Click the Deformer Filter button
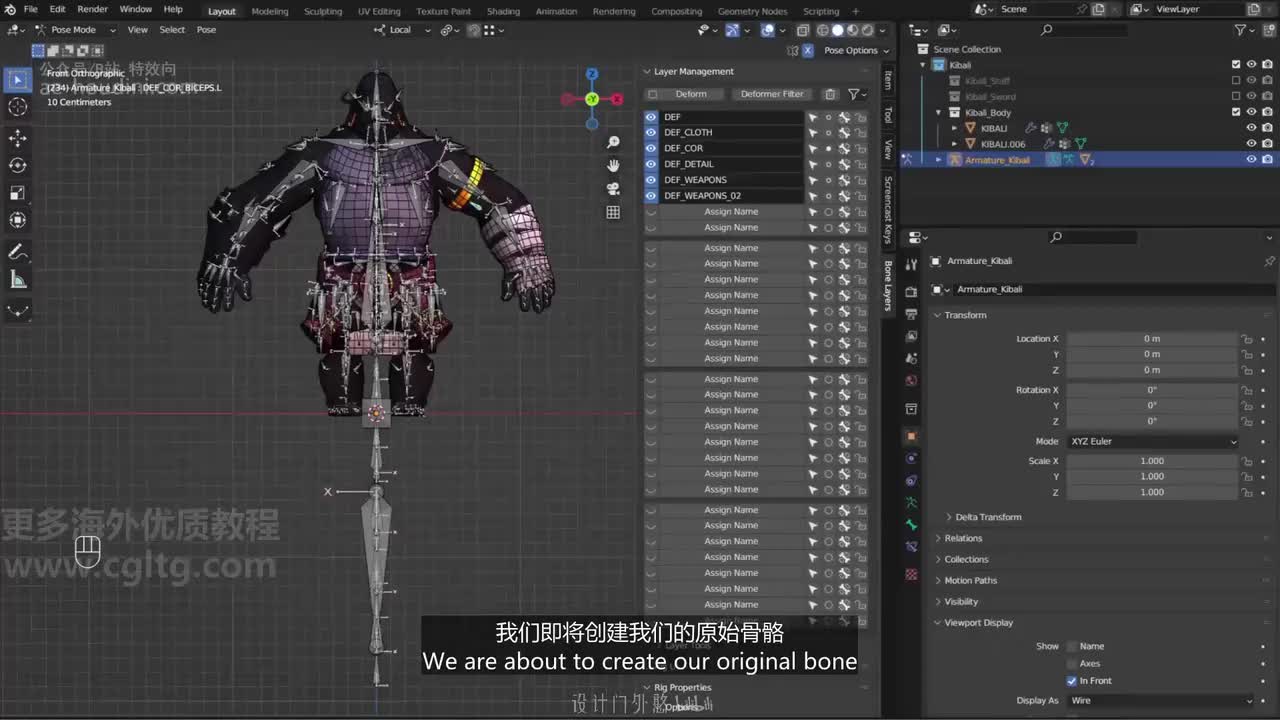The image size is (1280, 720). [771, 94]
